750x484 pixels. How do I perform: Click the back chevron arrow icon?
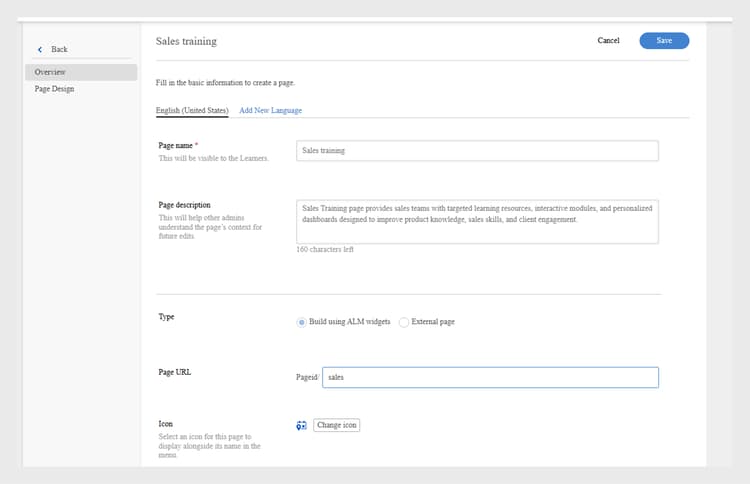pos(40,49)
